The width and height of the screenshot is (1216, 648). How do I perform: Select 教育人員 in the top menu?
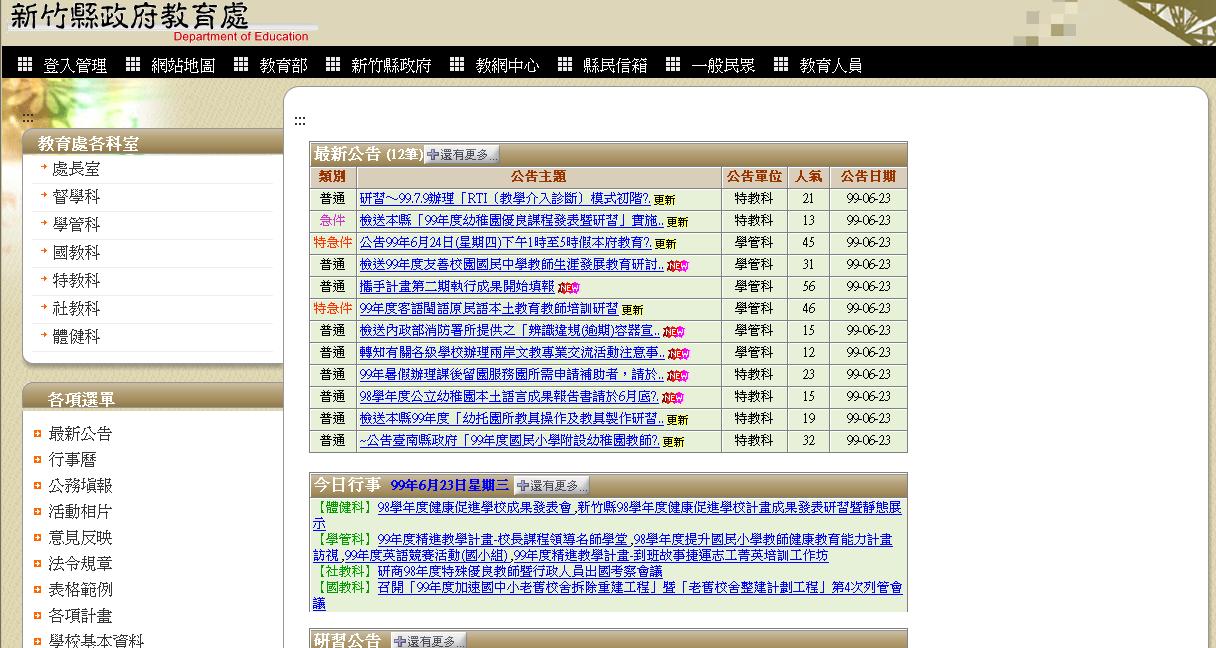click(x=831, y=65)
